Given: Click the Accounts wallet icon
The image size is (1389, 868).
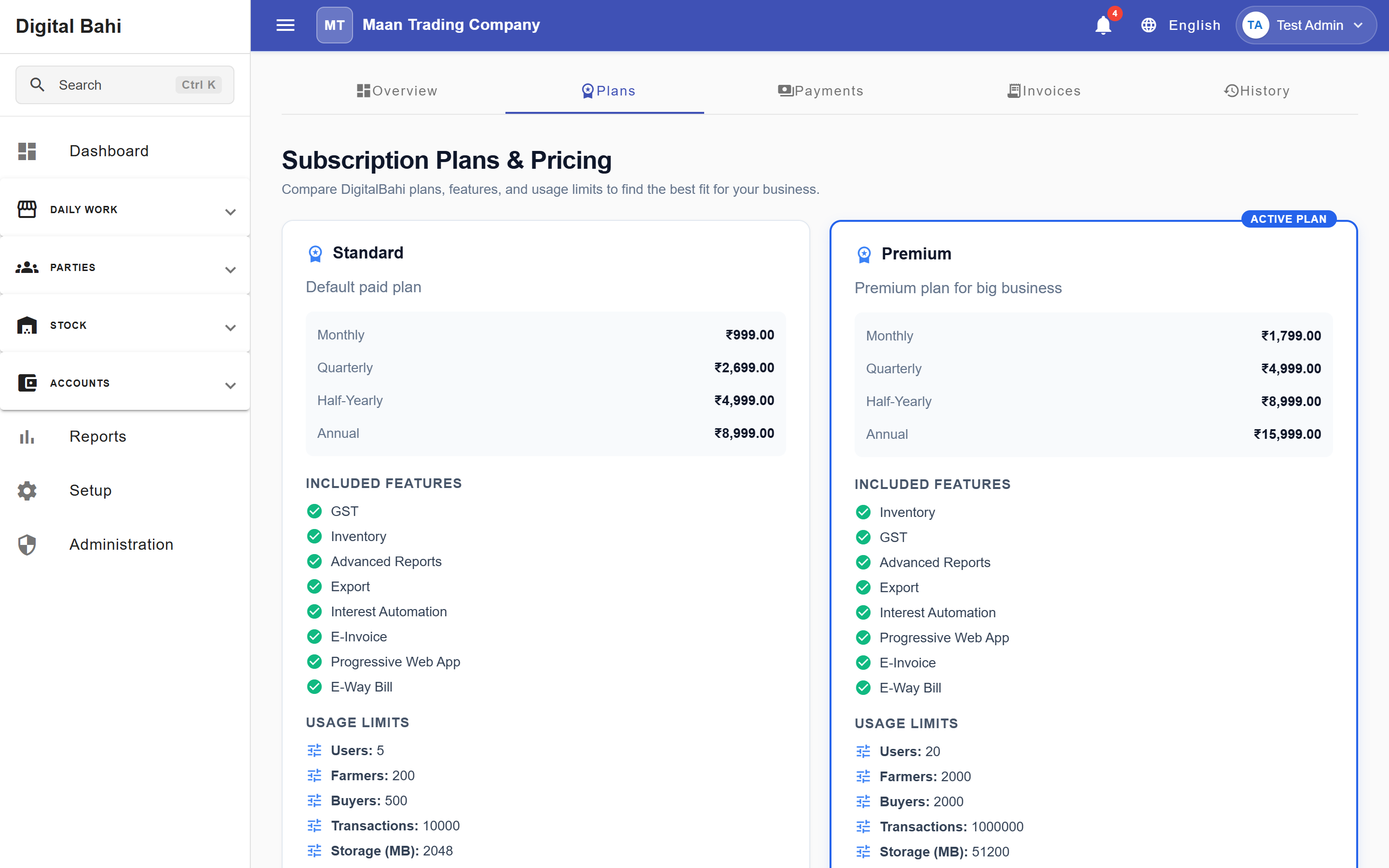Looking at the screenshot, I should 27,383.
